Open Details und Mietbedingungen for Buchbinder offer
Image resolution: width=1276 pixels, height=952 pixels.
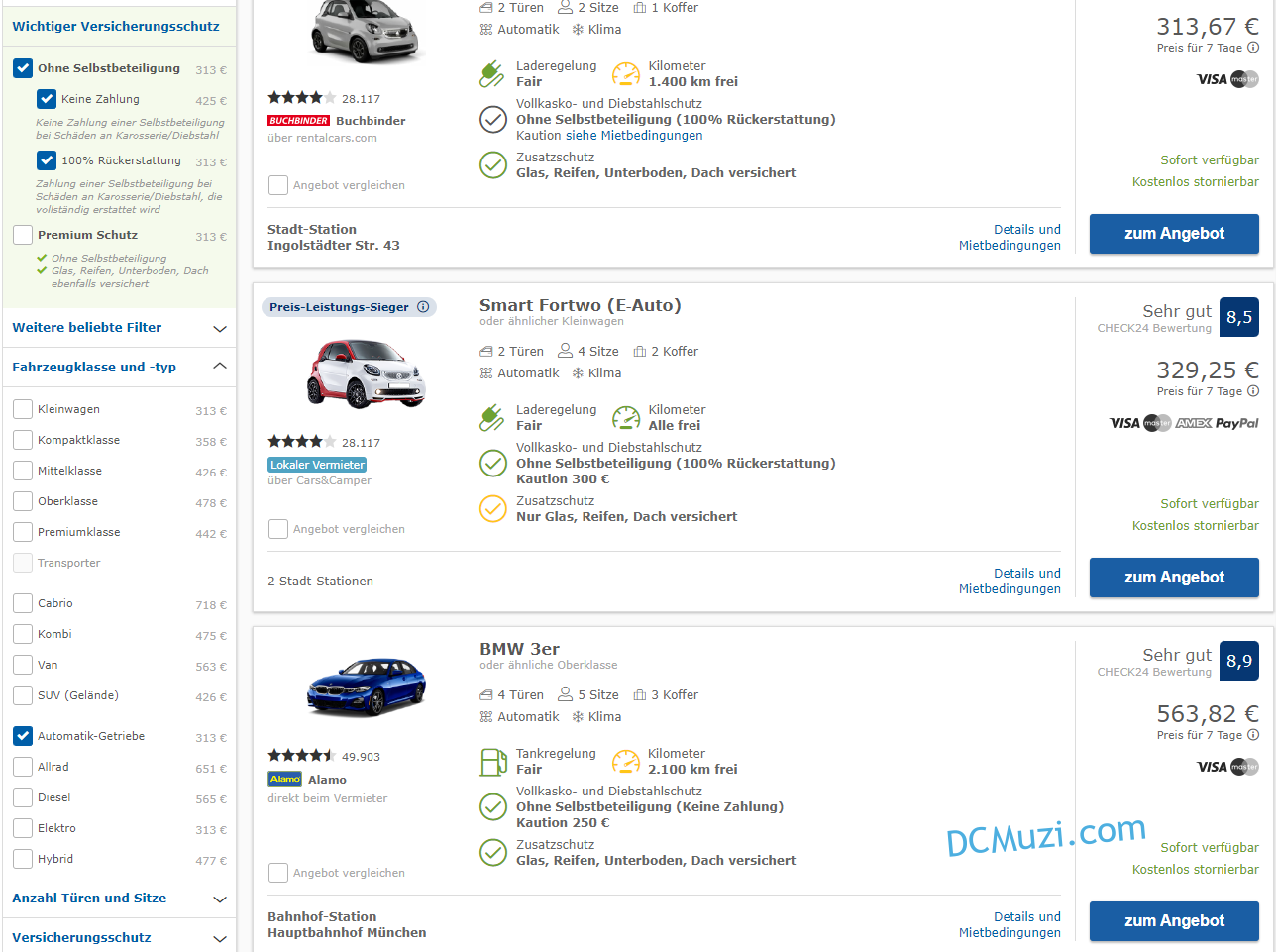point(1010,238)
